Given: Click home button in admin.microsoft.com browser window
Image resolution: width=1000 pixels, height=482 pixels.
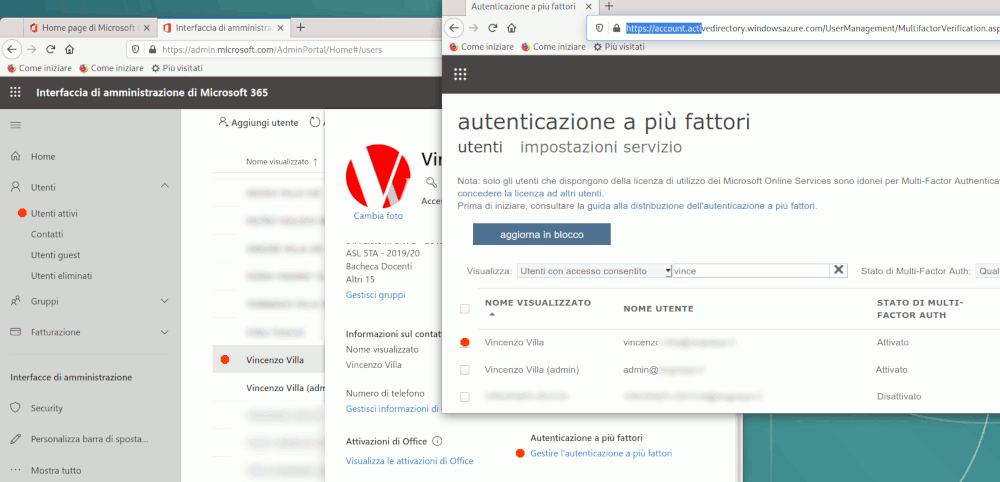Looking at the screenshot, I should pos(70,49).
